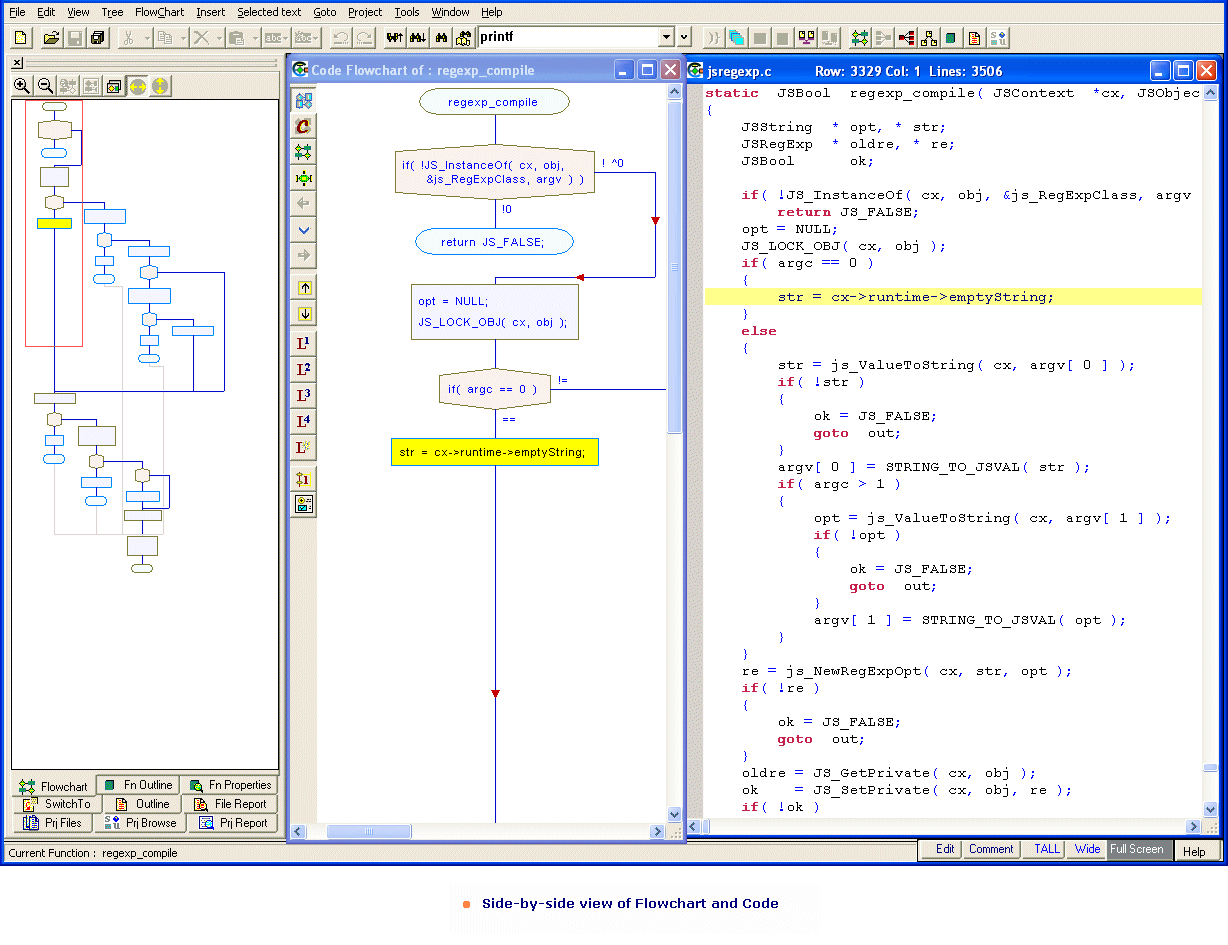
Task: Click the Wide layout button
Action: pos(1087,849)
